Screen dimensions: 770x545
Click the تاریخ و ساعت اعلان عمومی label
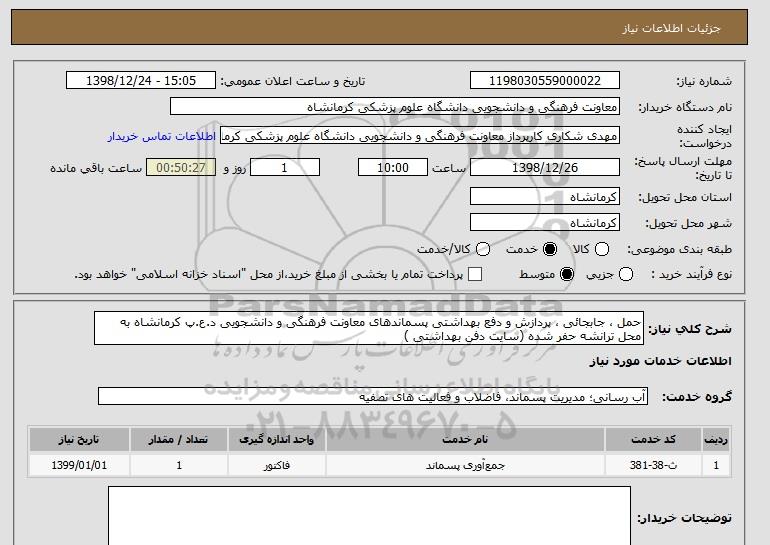tap(293, 81)
